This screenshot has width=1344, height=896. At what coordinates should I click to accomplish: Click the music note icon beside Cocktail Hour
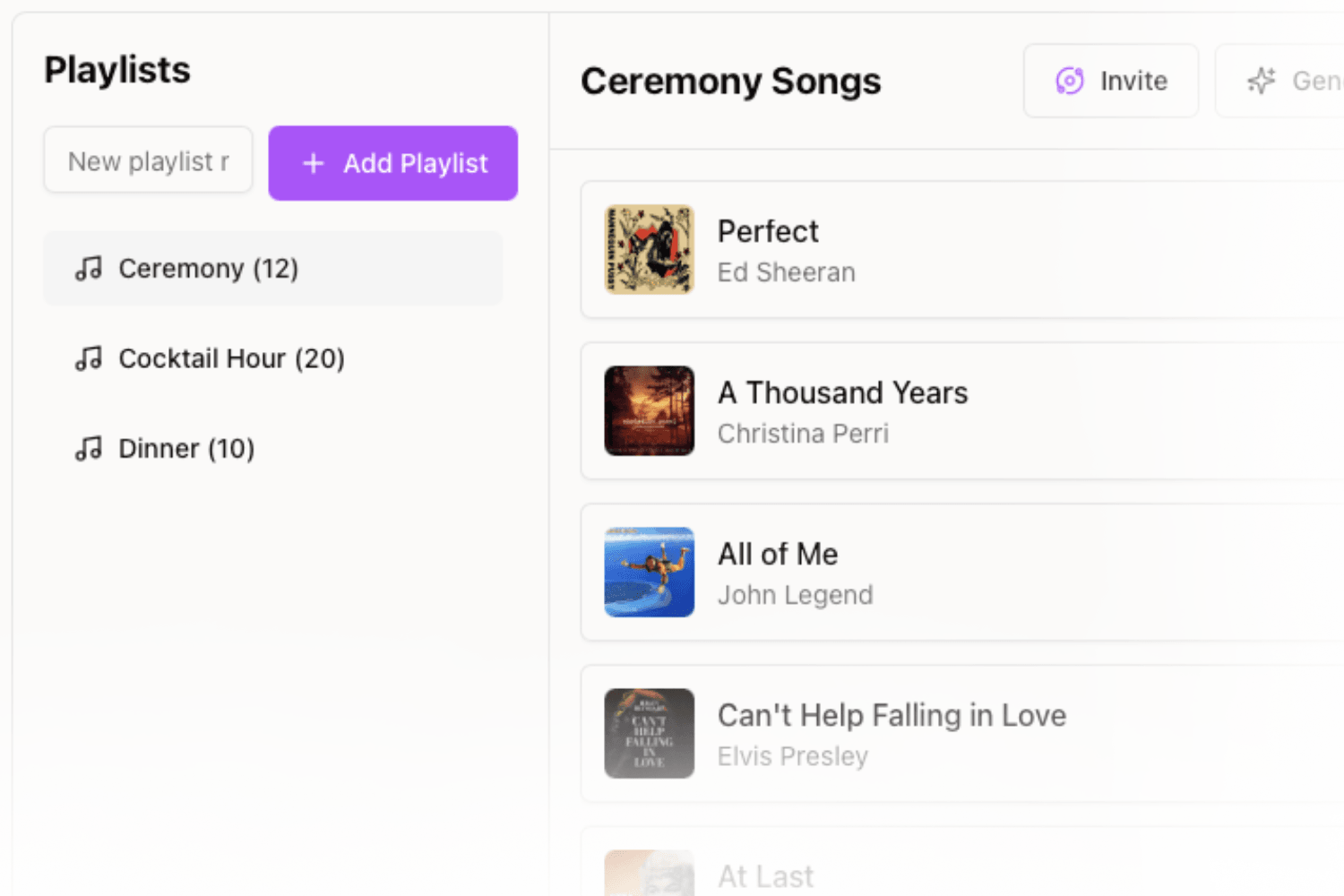88,358
